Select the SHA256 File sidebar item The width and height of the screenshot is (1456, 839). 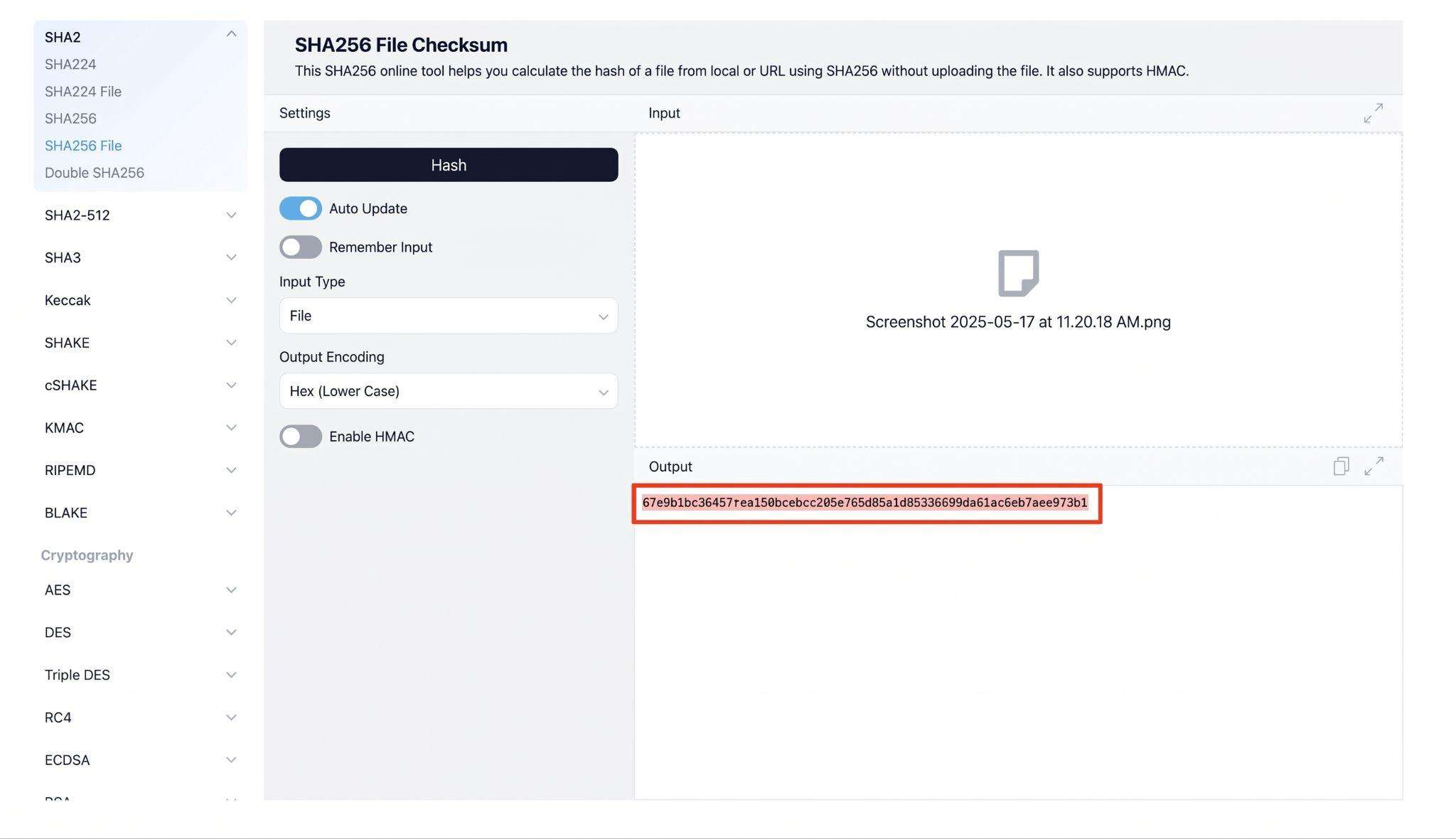click(x=83, y=146)
